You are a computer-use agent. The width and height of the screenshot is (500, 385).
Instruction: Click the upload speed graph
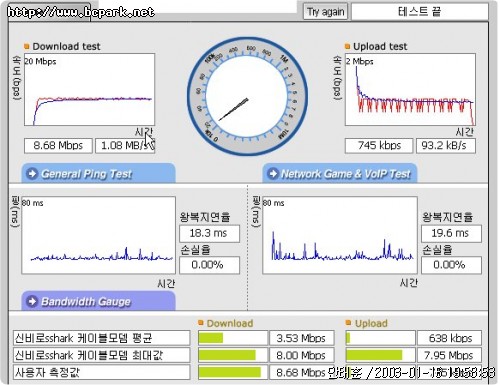(410, 89)
